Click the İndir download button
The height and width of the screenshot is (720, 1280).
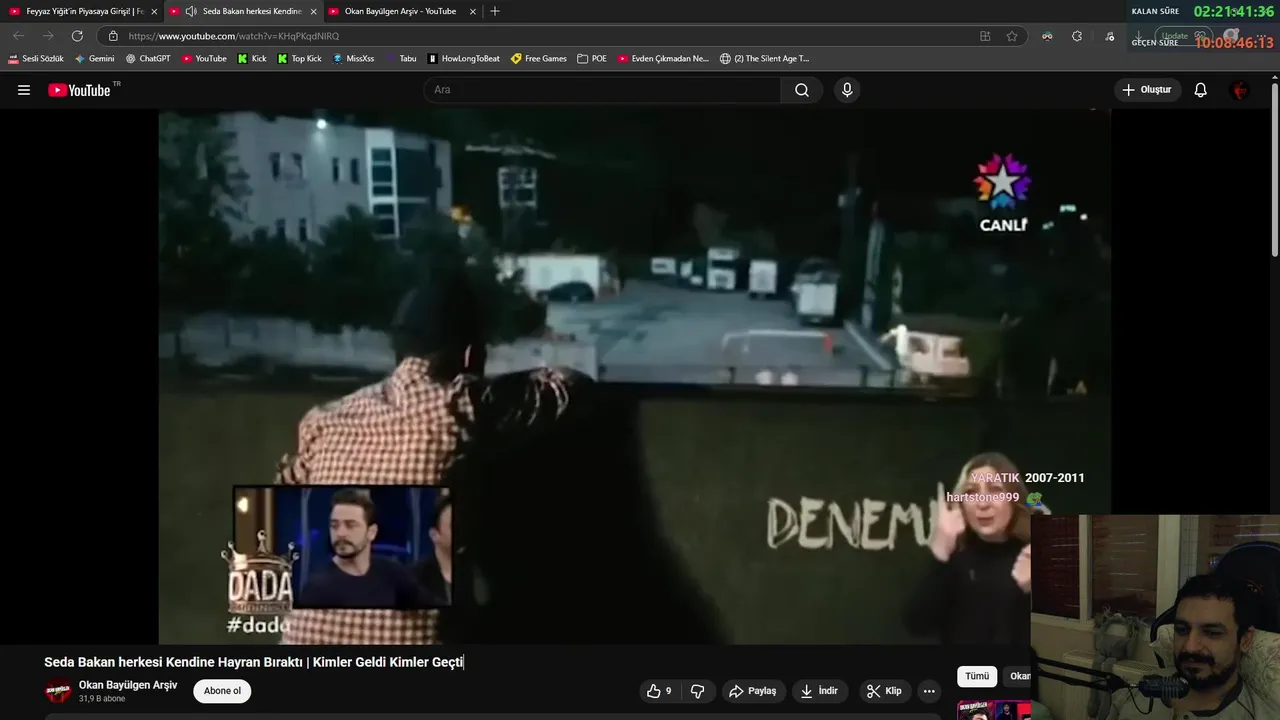(818, 691)
